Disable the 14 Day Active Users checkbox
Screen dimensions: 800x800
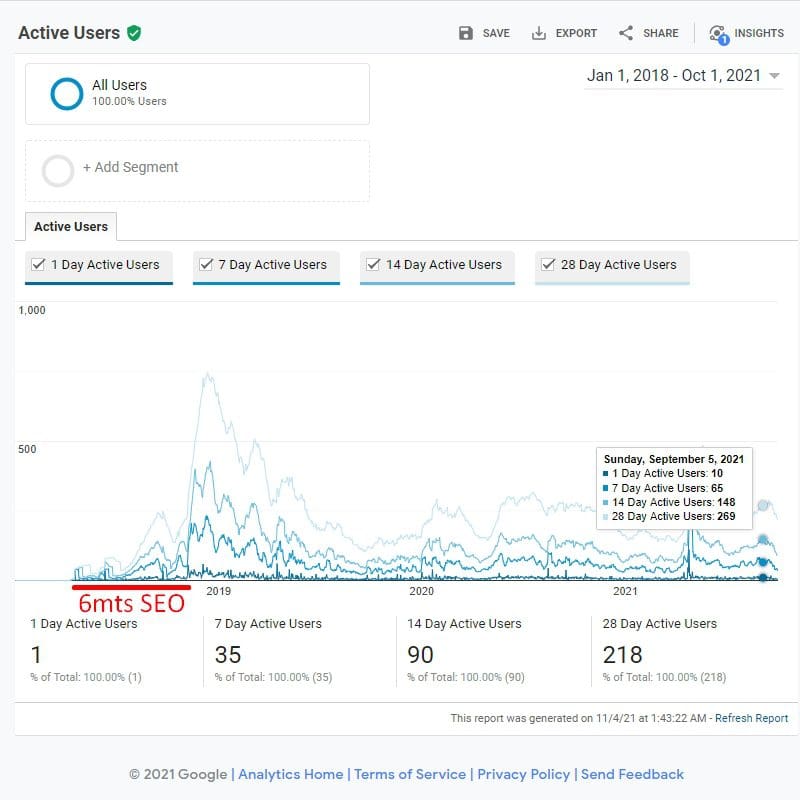tap(373, 265)
